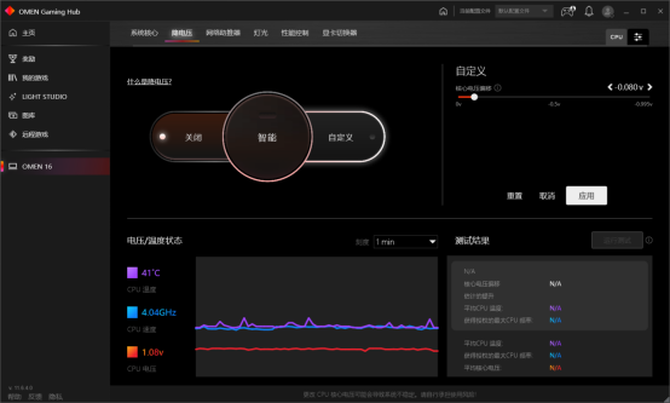Open the remote play diamond icon
This screenshot has width=670, height=403.
tap(13, 134)
